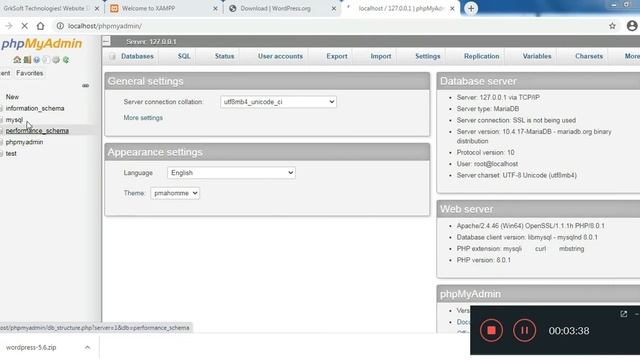The width and height of the screenshot is (640, 360).
Task: Select the phpmyadmin database
Action: click(x=24, y=142)
